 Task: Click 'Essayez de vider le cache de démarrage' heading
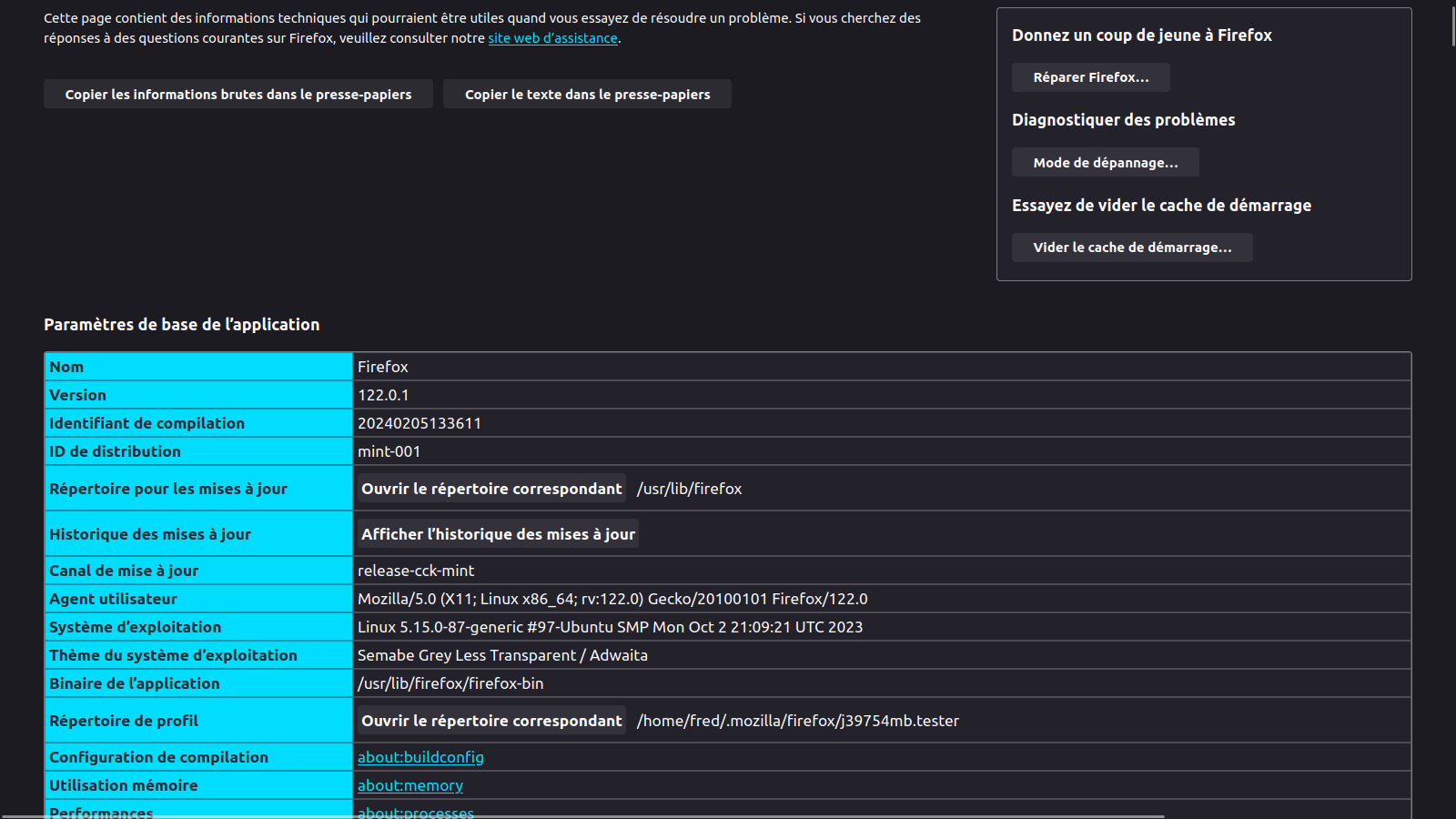click(1162, 206)
